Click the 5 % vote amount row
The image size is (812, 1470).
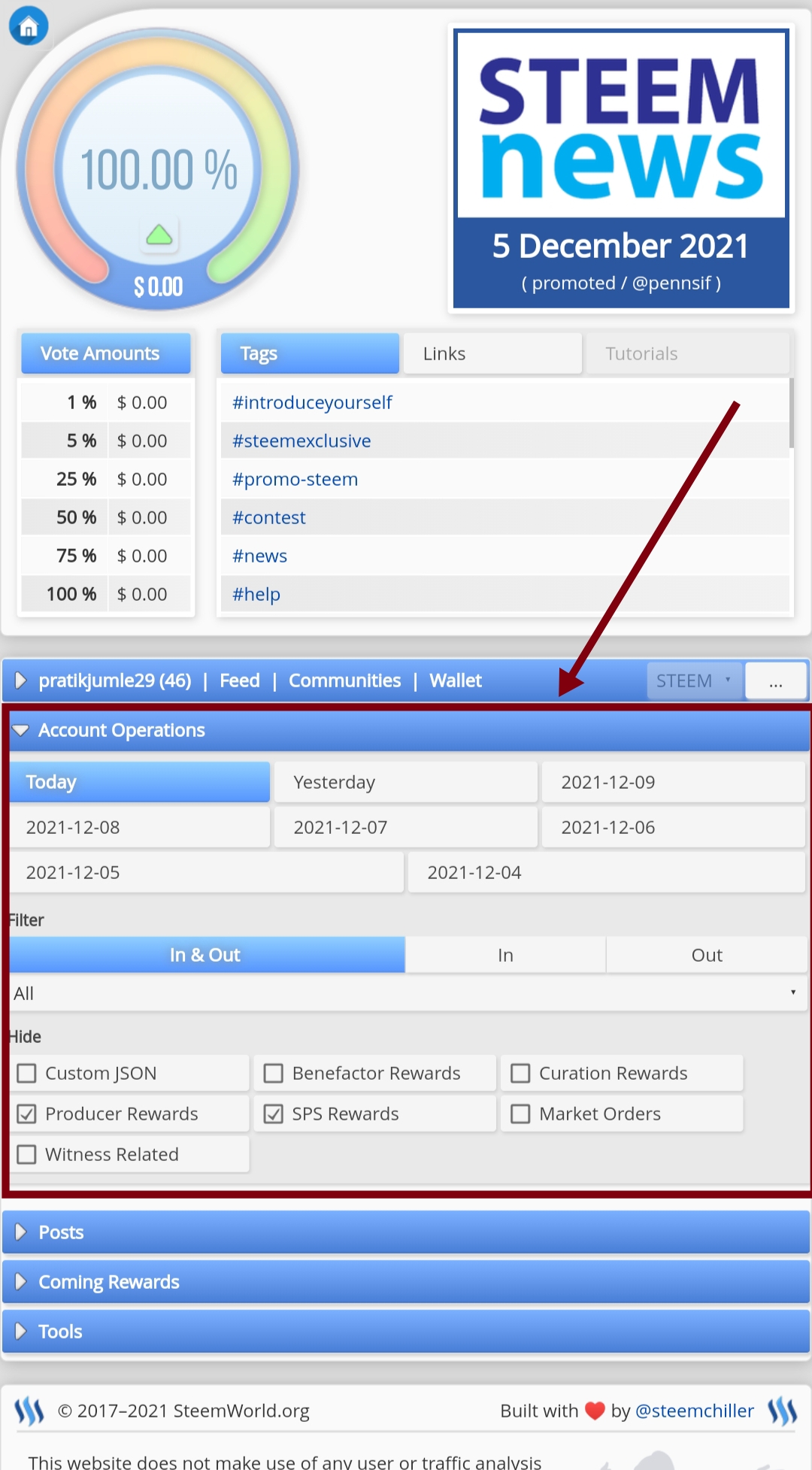106,441
